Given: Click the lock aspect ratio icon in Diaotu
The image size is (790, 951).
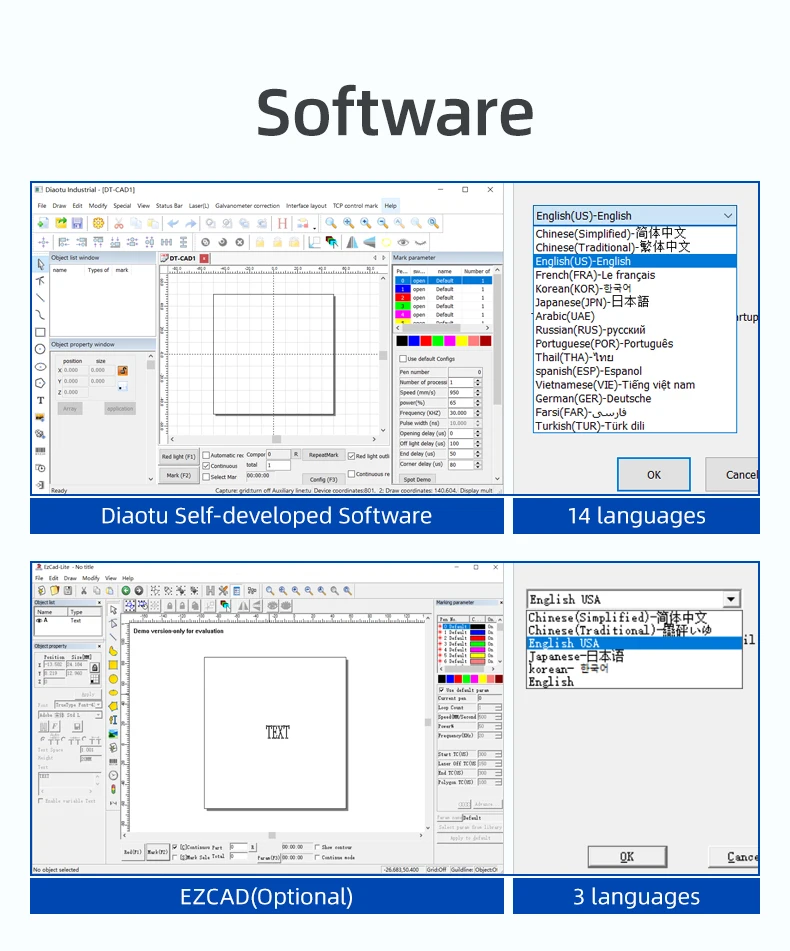Looking at the screenshot, I should (x=122, y=371).
